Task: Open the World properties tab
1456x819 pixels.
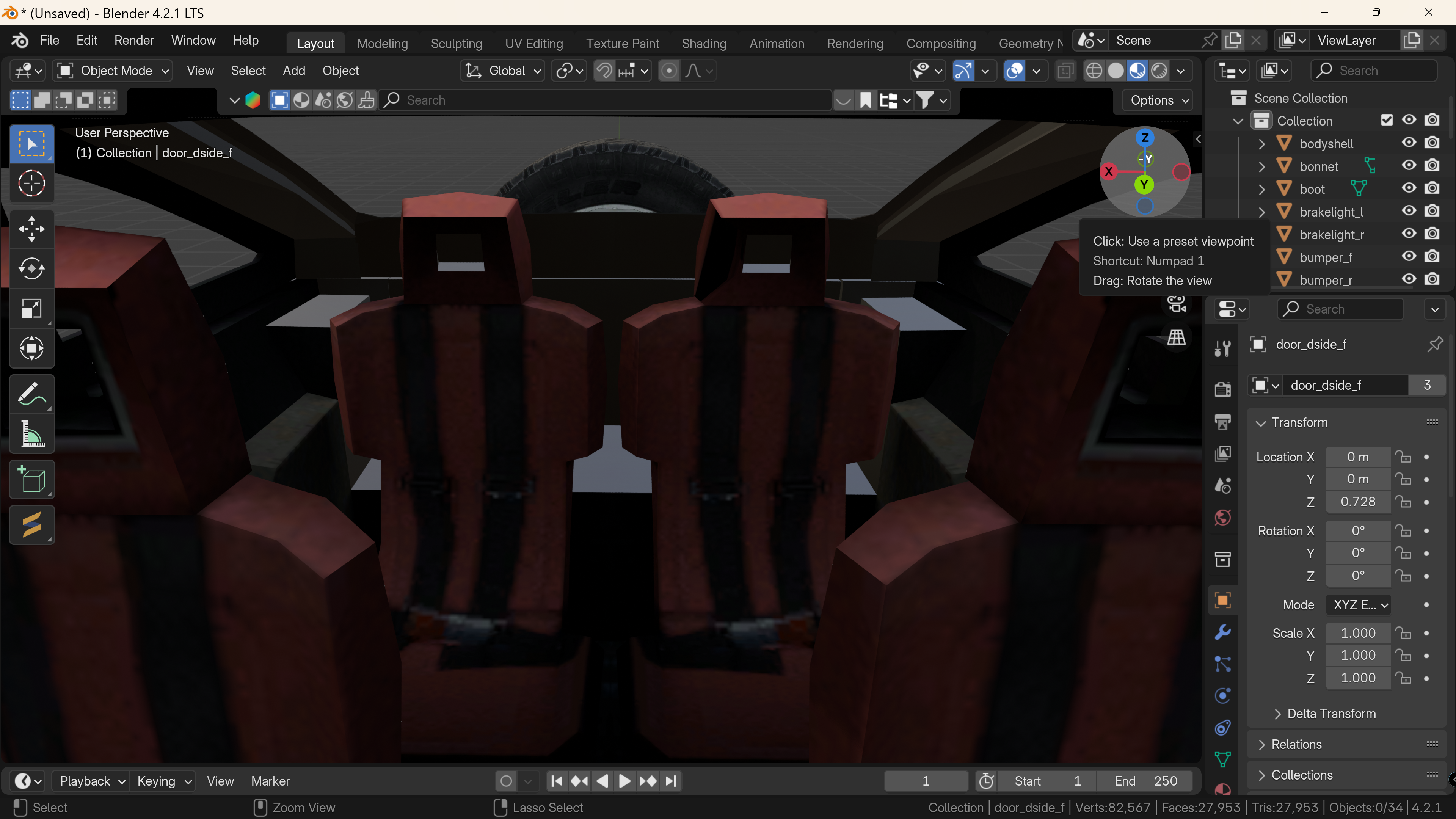Action: tap(1222, 518)
